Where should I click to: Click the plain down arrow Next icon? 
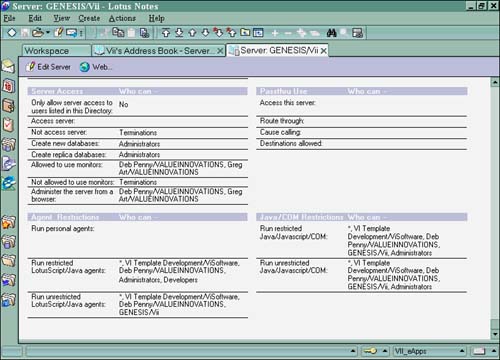point(205,32)
